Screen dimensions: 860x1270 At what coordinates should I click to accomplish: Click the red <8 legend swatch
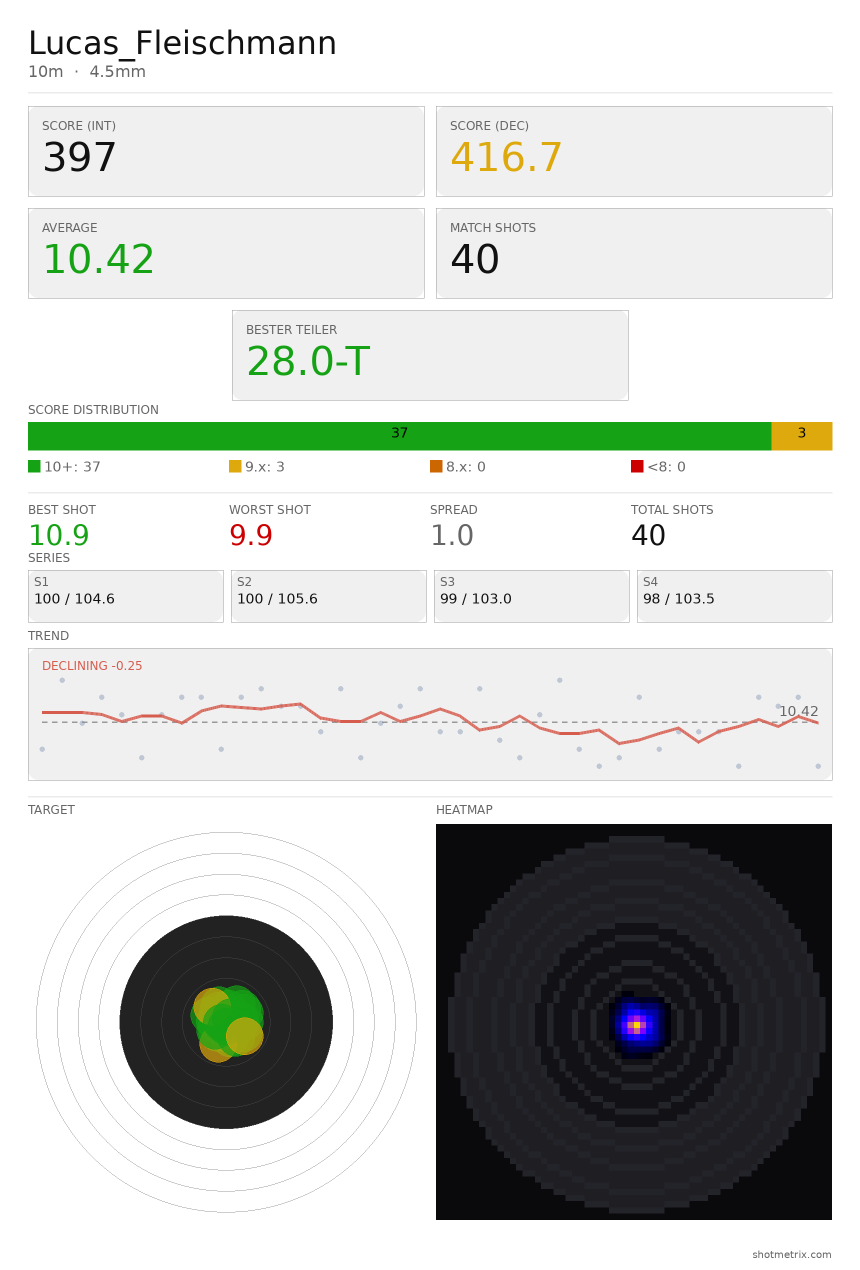(637, 466)
